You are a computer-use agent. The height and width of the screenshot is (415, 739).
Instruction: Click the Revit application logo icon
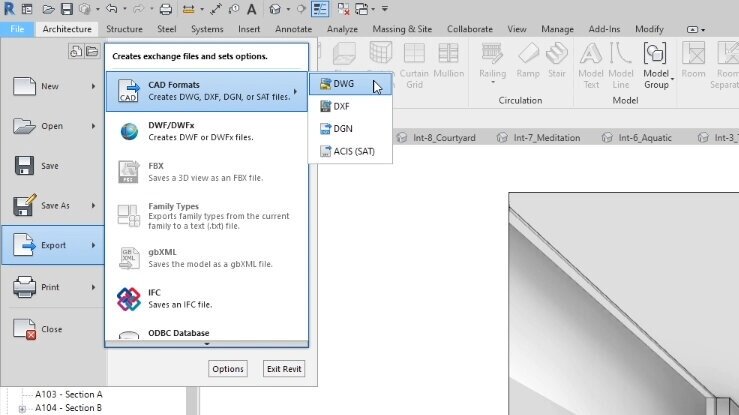(8, 8)
